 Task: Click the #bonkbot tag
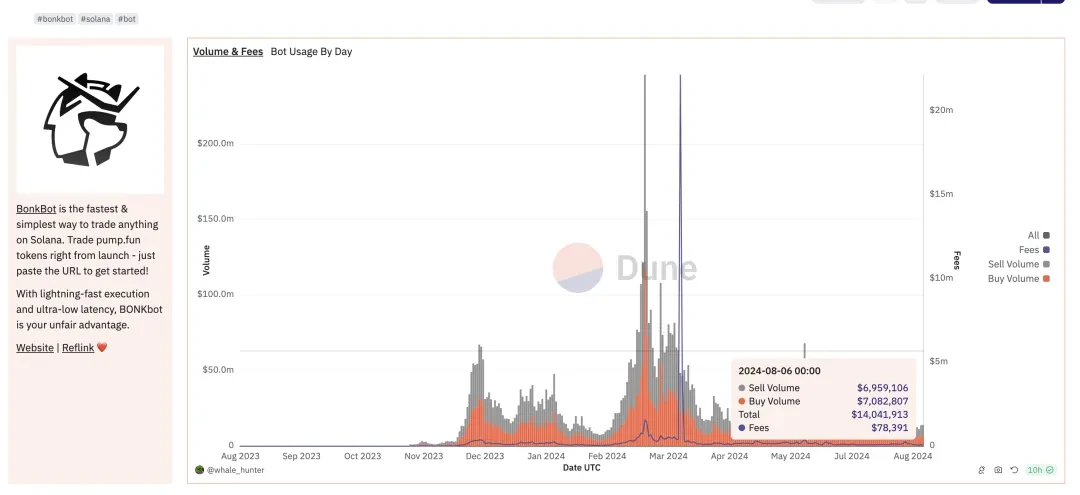pyautogui.click(x=55, y=19)
